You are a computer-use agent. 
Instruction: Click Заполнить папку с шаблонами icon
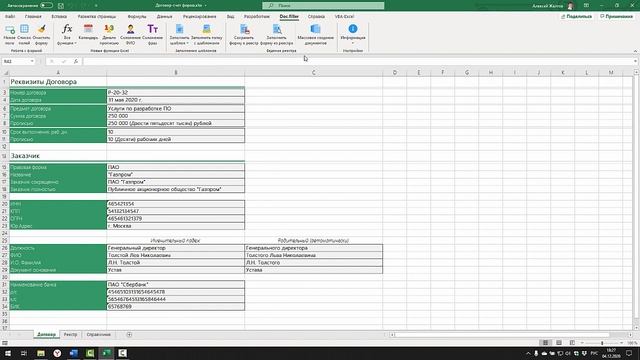click(207, 34)
